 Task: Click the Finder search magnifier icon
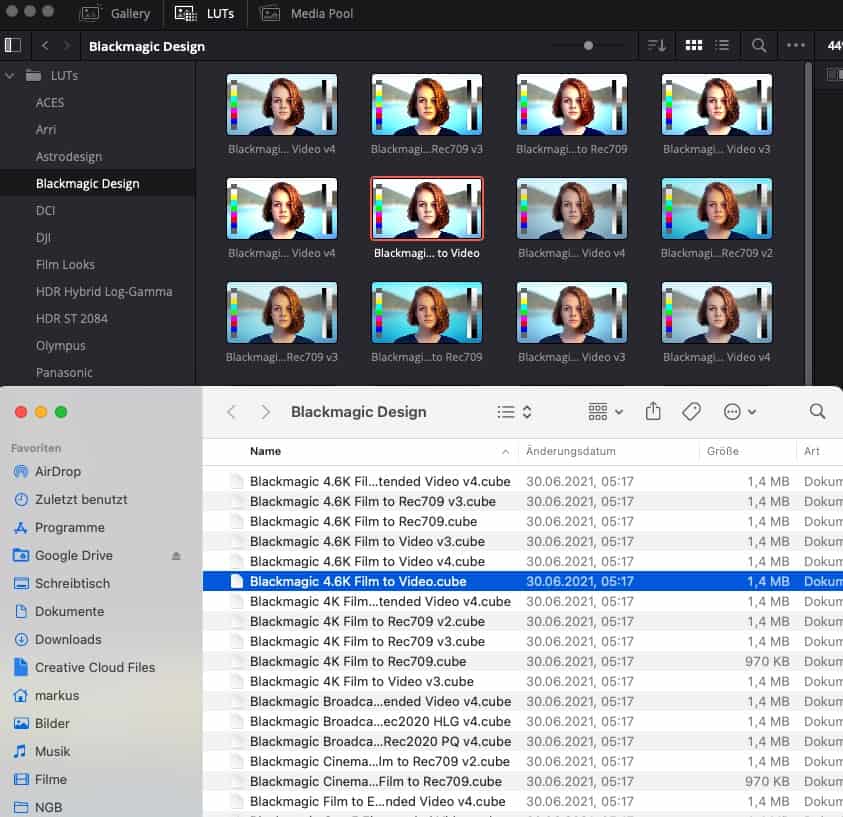pos(817,412)
